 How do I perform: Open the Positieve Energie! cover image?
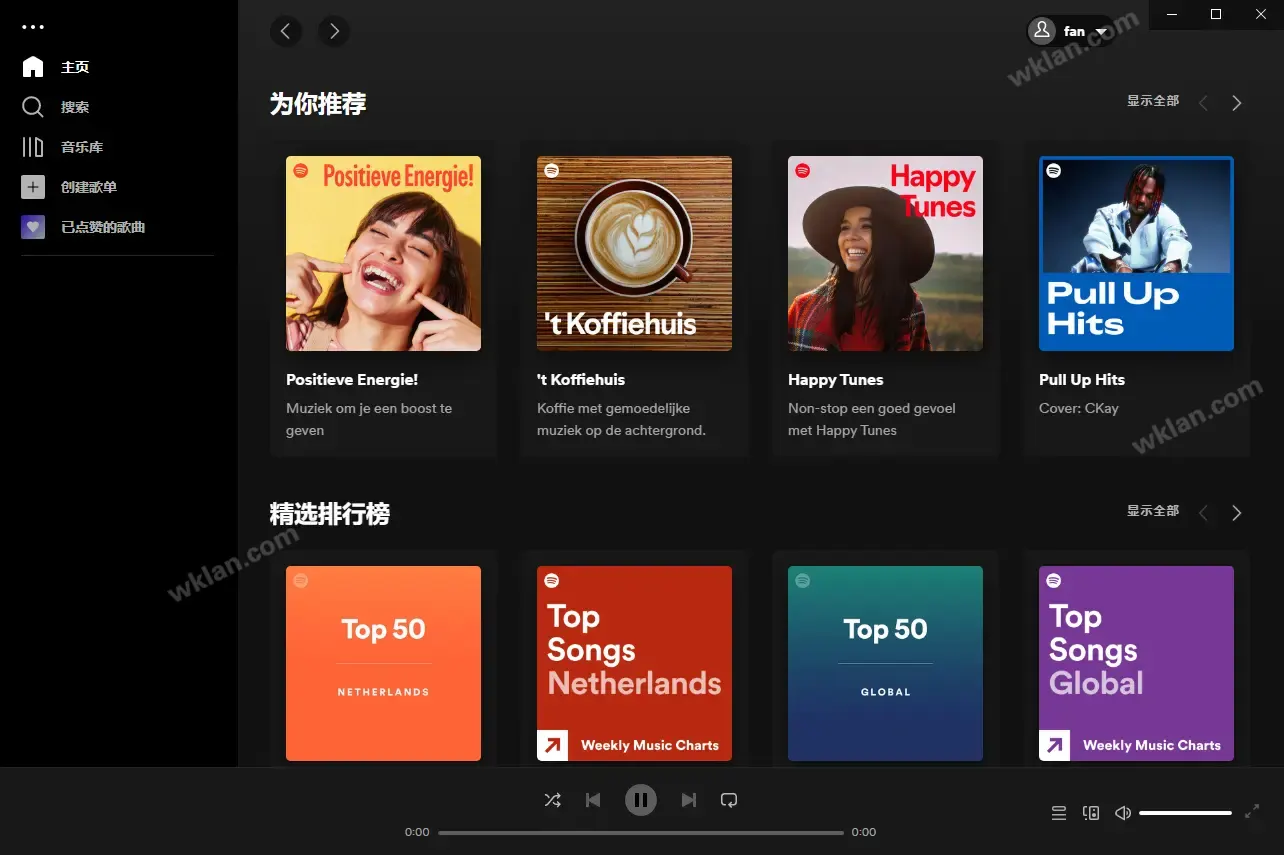pyautogui.click(x=383, y=253)
